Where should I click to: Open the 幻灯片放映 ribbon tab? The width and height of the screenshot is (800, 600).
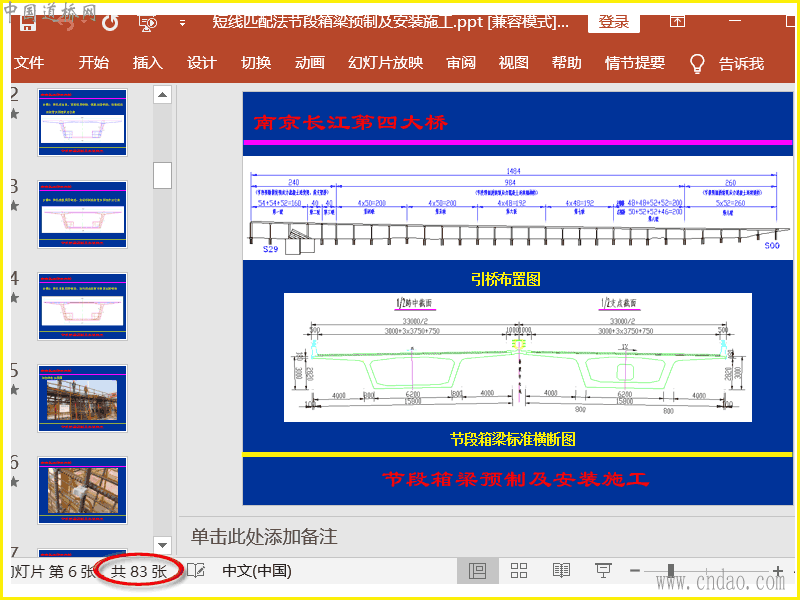(x=386, y=62)
